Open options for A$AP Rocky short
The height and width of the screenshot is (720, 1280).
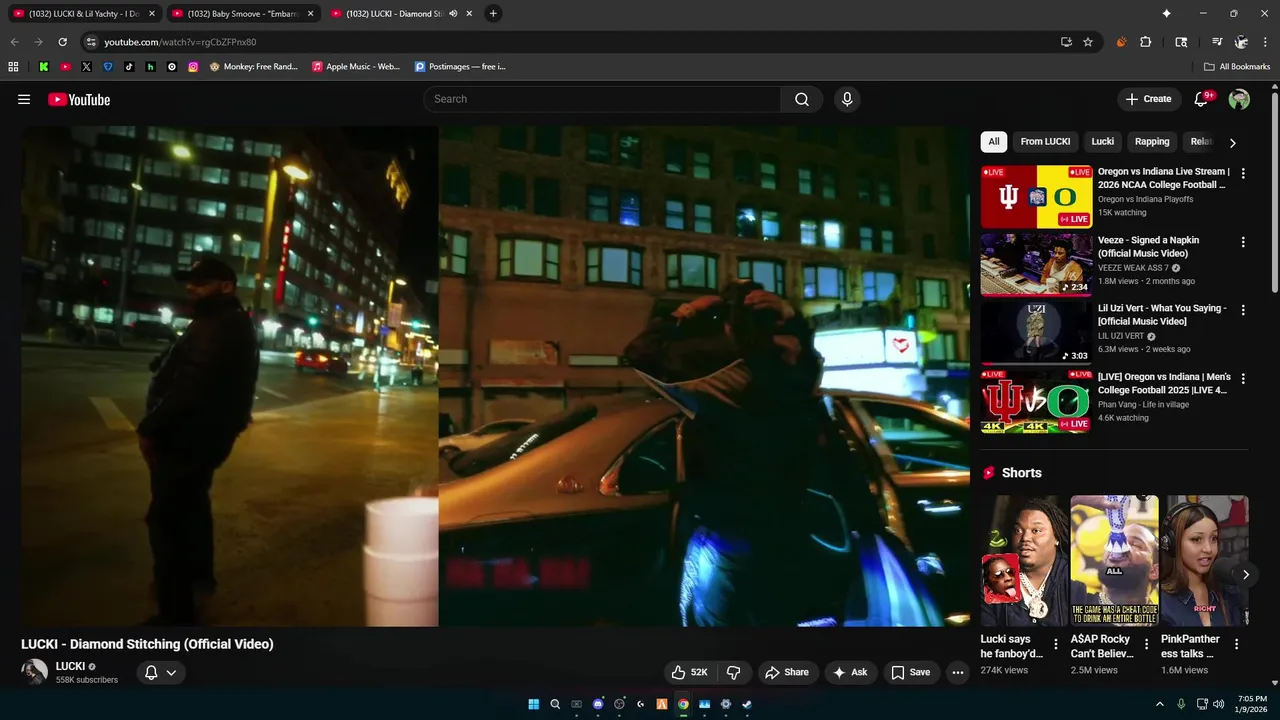click(1146, 644)
